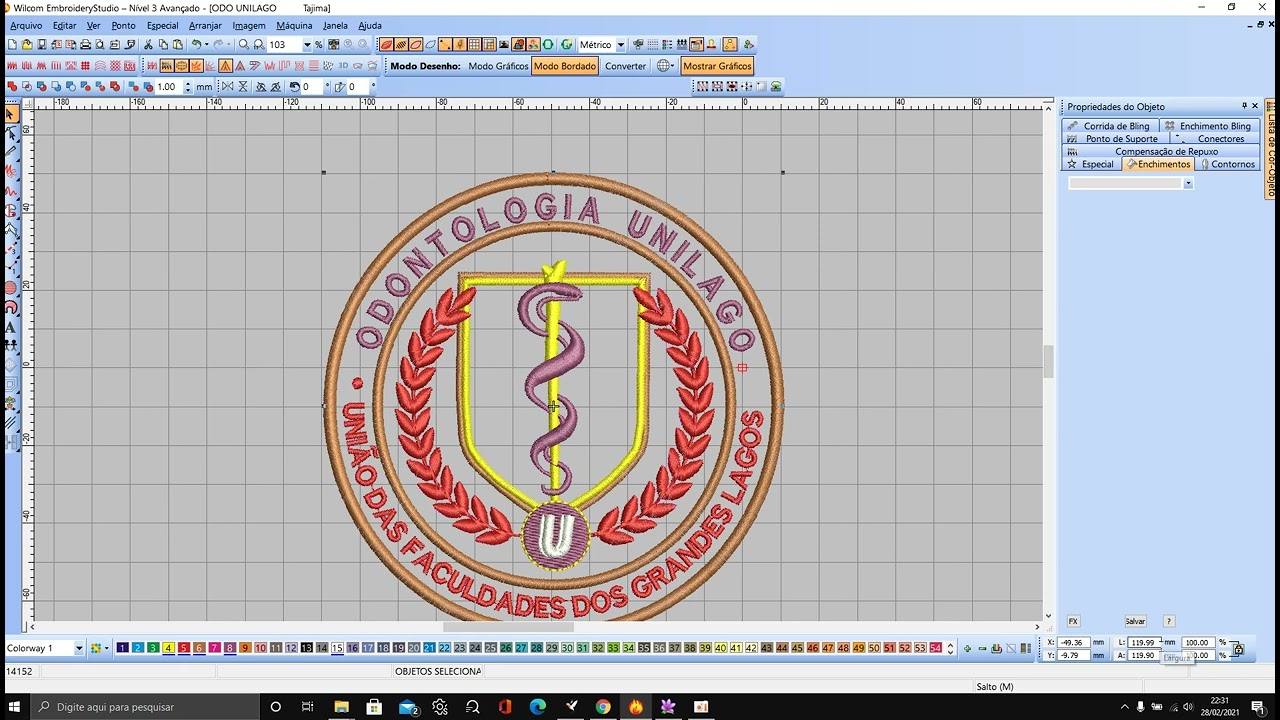Viewport: 1280px width, 720px height.
Task: Click the add color plus icon in palette
Action: 967,648
